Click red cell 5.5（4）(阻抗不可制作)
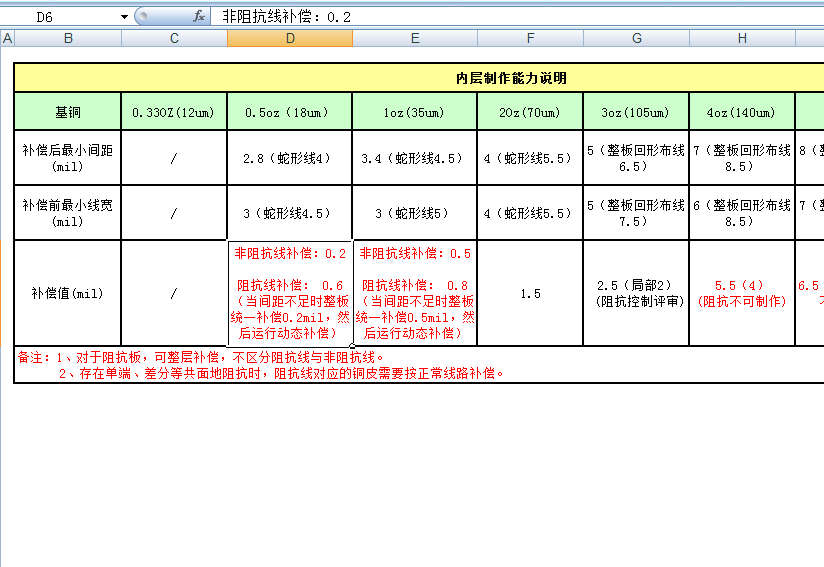 pyautogui.click(x=742, y=293)
